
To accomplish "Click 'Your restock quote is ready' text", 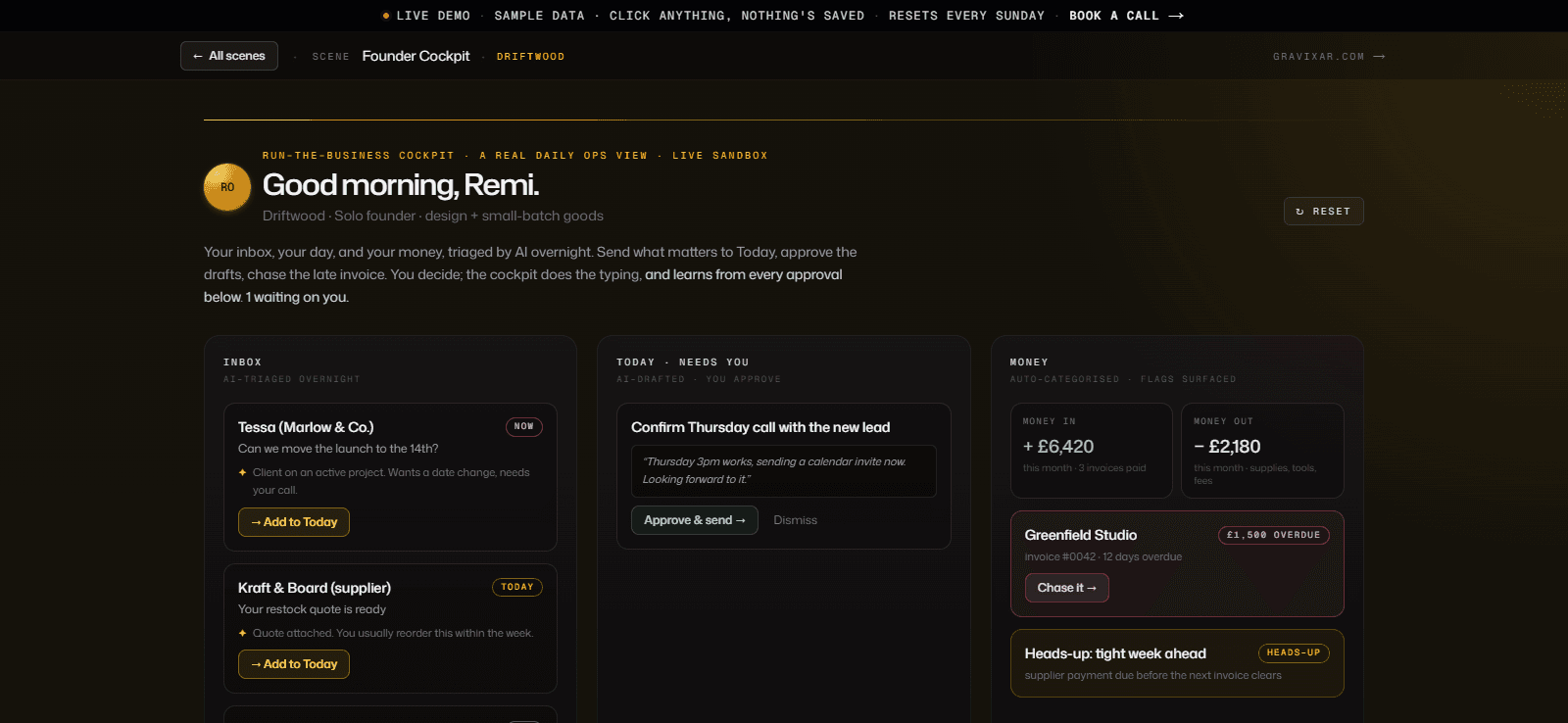I will (x=312, y=609).
